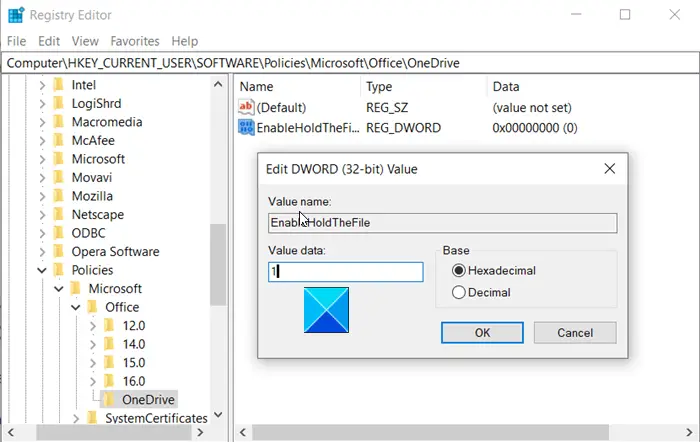The width and height of the screenshot is (700, 442).
Task: Expand the Macromedia registry key
Action: pos(42,122)
